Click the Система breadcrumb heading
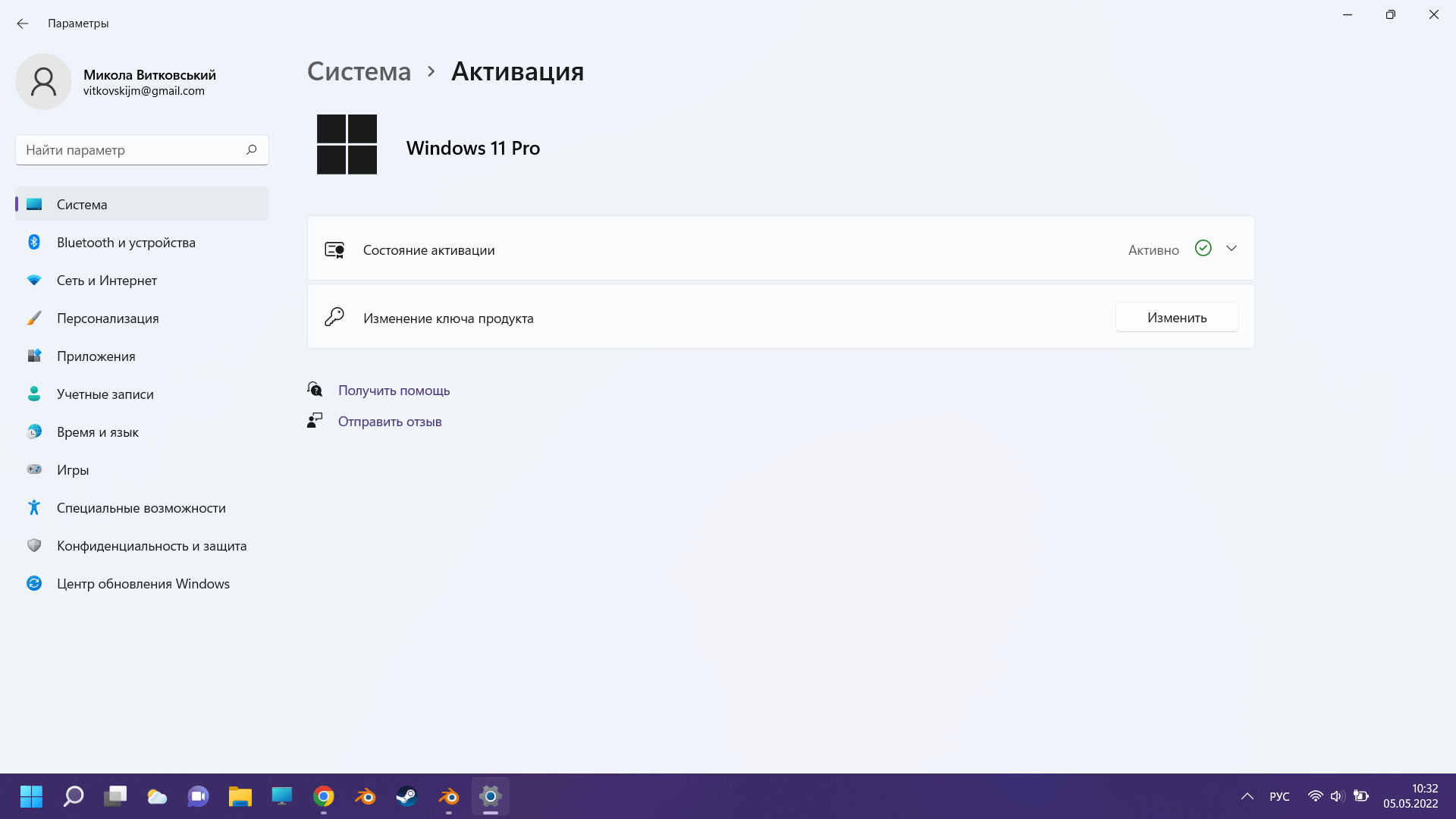 (359, 71)
